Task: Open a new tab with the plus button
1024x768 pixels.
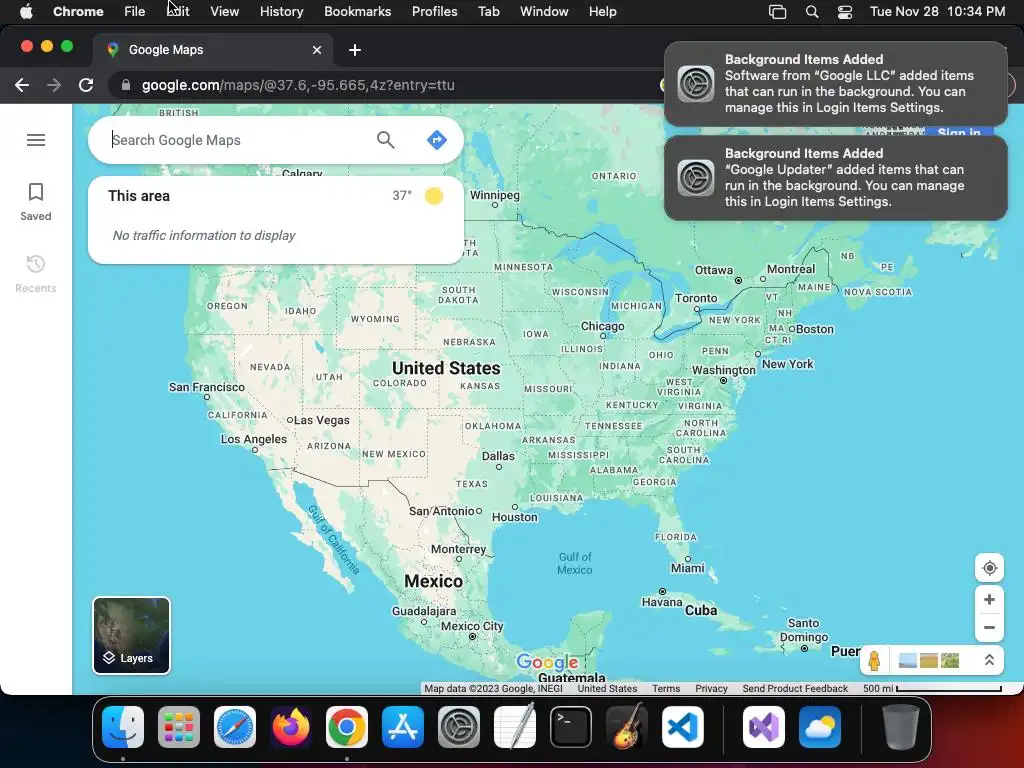Action: (x=355, y=50)
